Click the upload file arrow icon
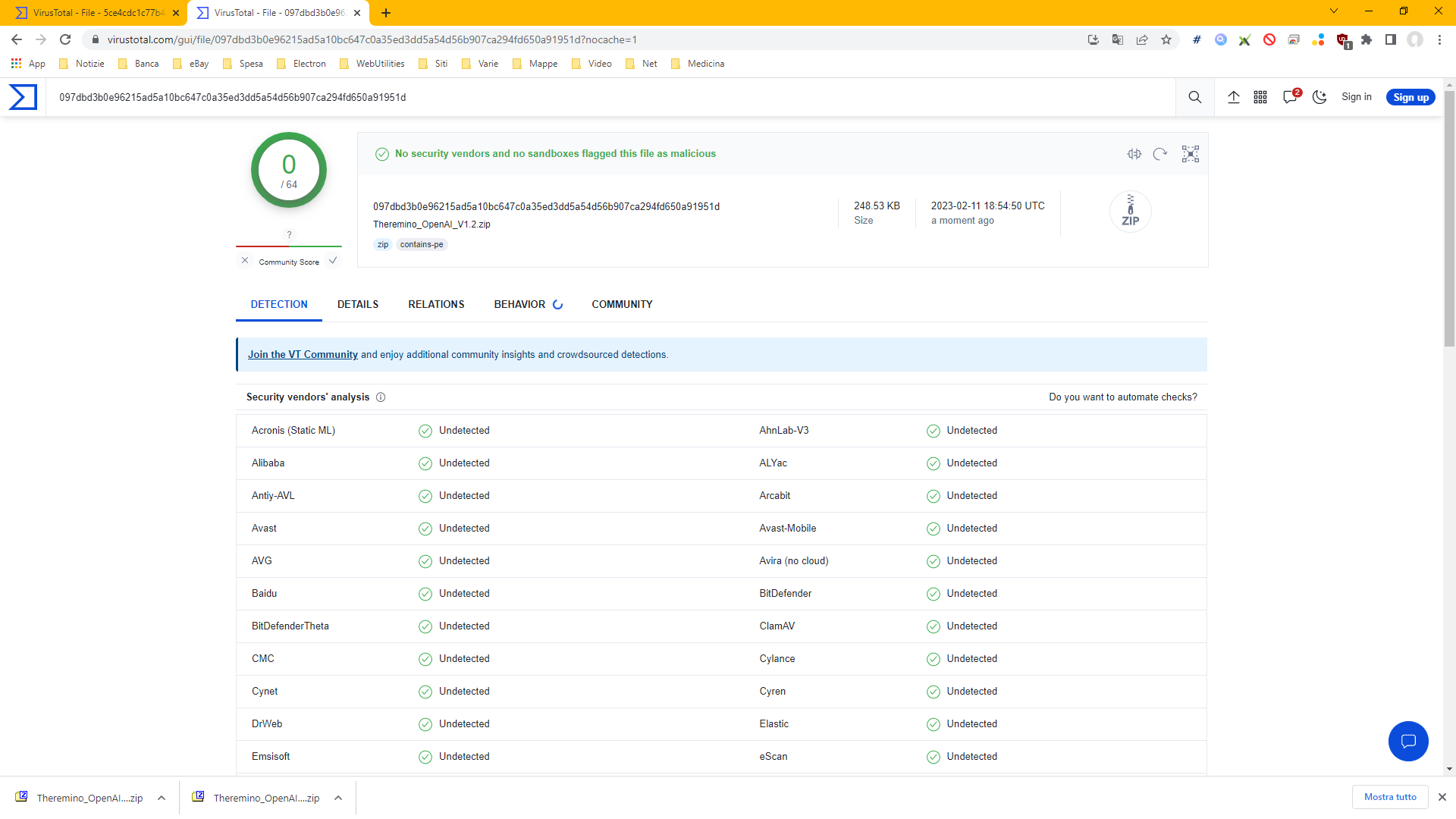This screenshot has width=1456, height=819. tap(1234, 97)
